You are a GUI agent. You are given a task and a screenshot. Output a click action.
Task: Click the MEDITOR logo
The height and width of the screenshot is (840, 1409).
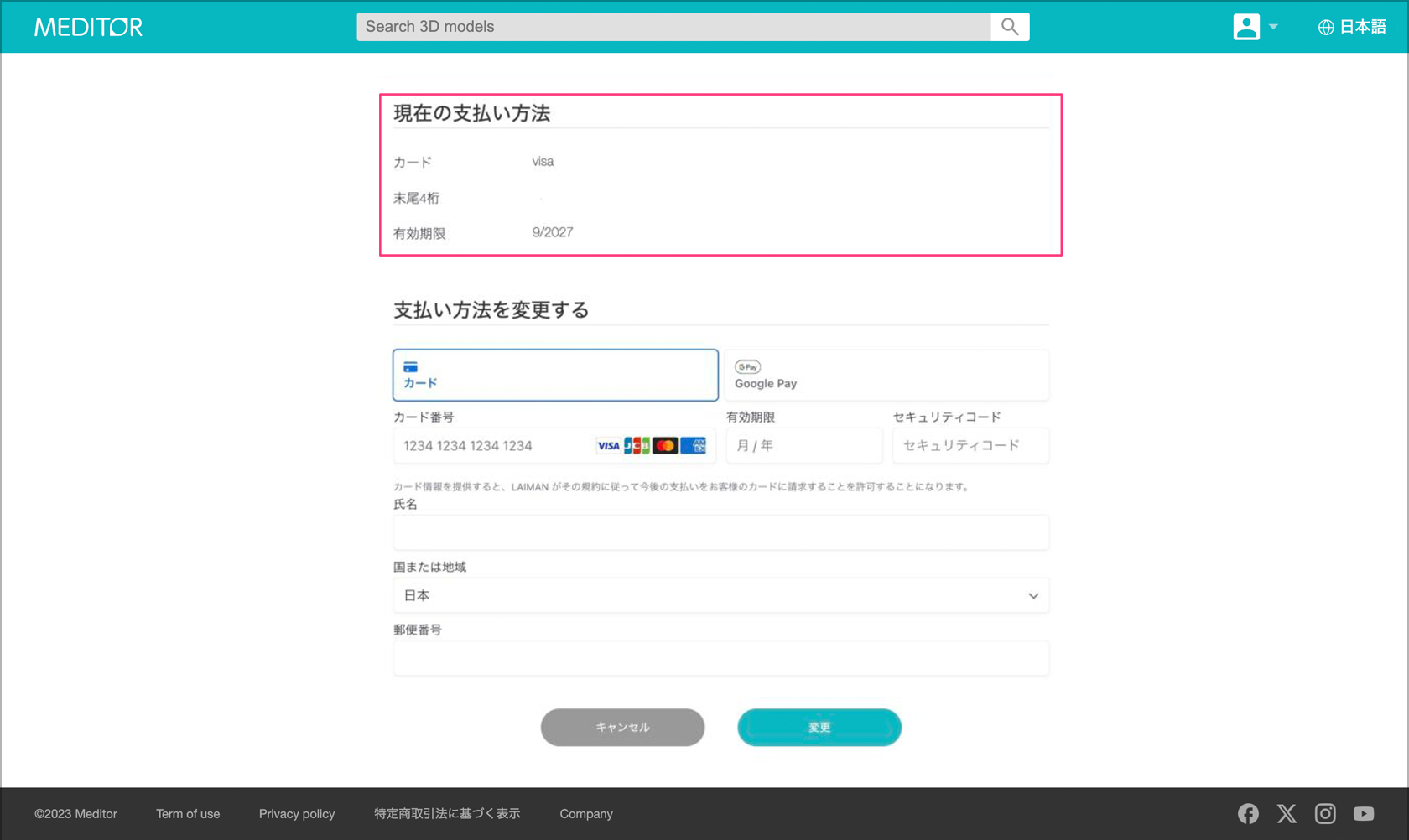coord(88,27)
